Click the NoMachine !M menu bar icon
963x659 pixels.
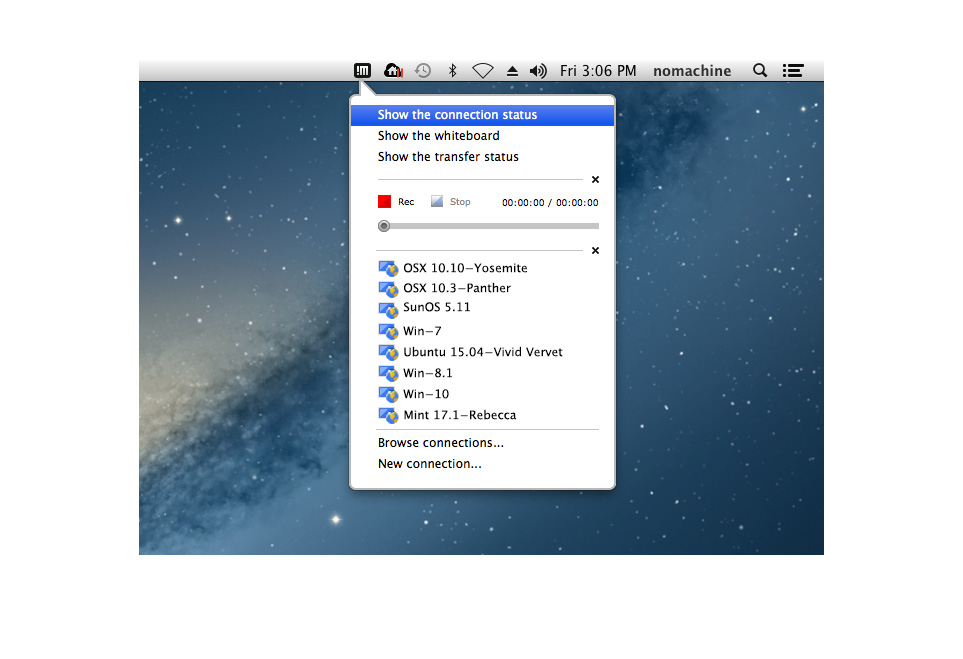pos(362,71)
